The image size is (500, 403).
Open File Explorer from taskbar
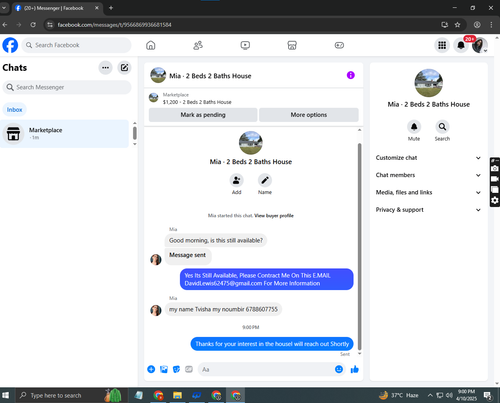click(x=177, y=395)
